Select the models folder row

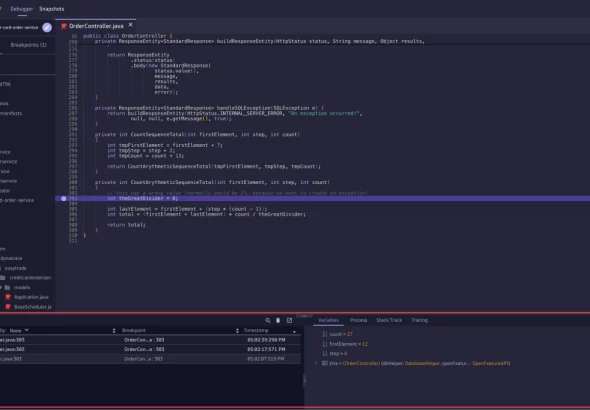[x=22, y=287]
